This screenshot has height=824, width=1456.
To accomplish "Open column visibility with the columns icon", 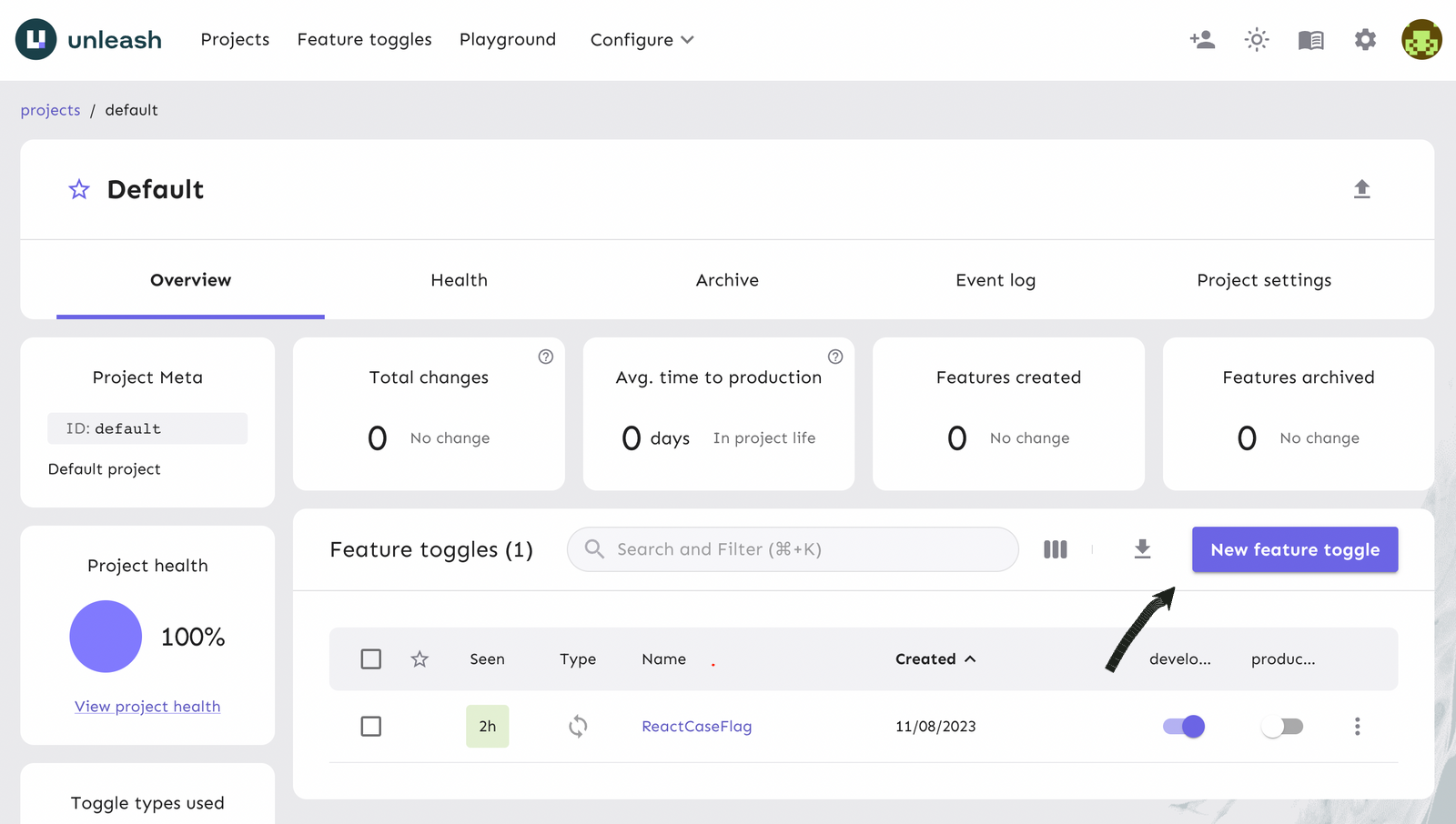I will pyautogui.click(x=1055, y=549).
